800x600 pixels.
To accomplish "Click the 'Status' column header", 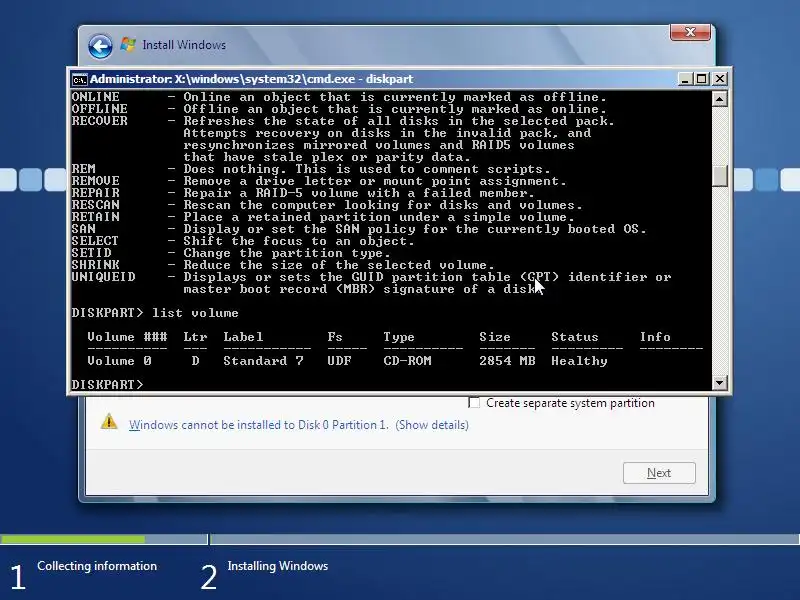I will click(x=574, y=337).
